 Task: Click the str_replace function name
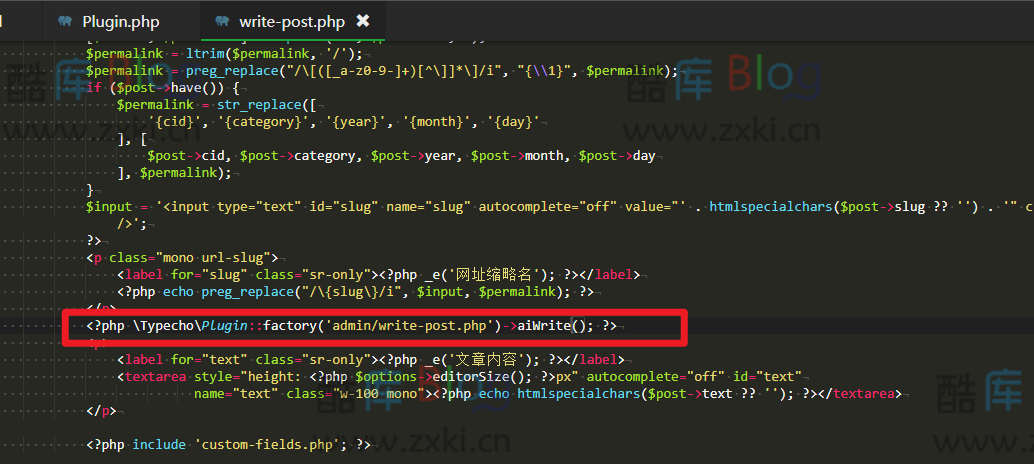pos(263,104)
